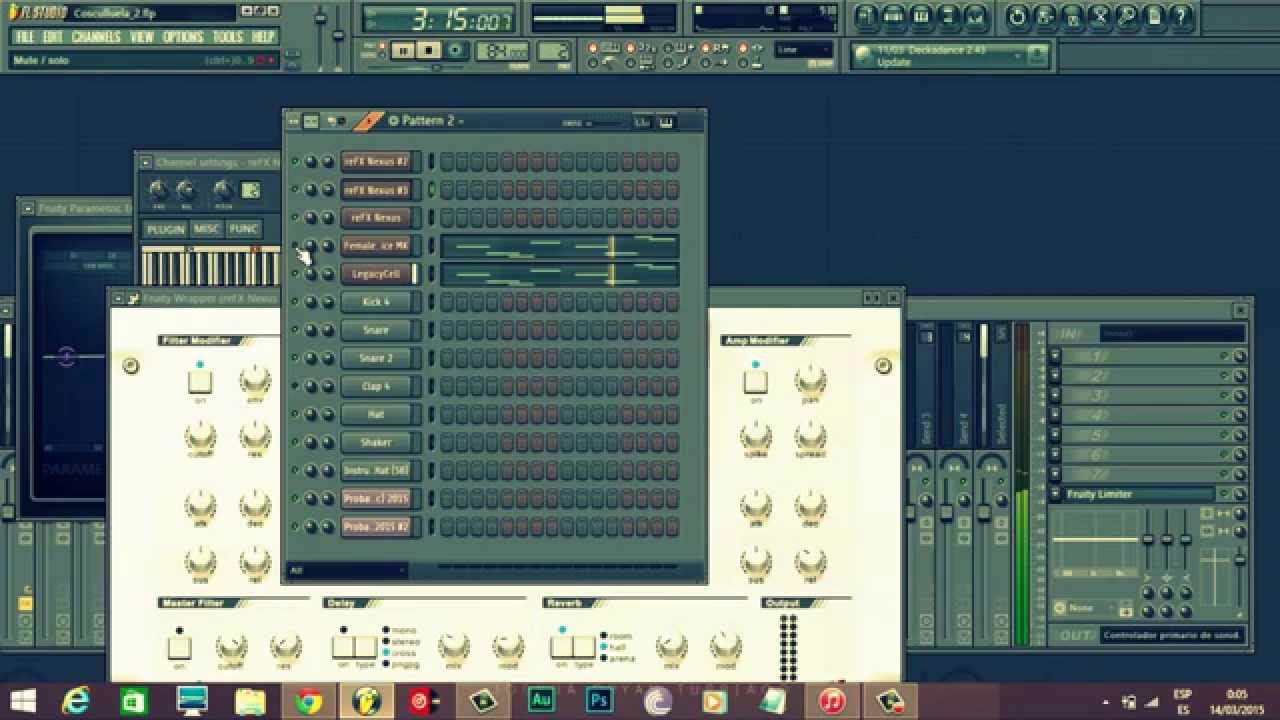Image resolution: width=1280 pixels, height=720 pixels.
Task: Select 'pngpg' delay mode radio option
Action: 402,664
